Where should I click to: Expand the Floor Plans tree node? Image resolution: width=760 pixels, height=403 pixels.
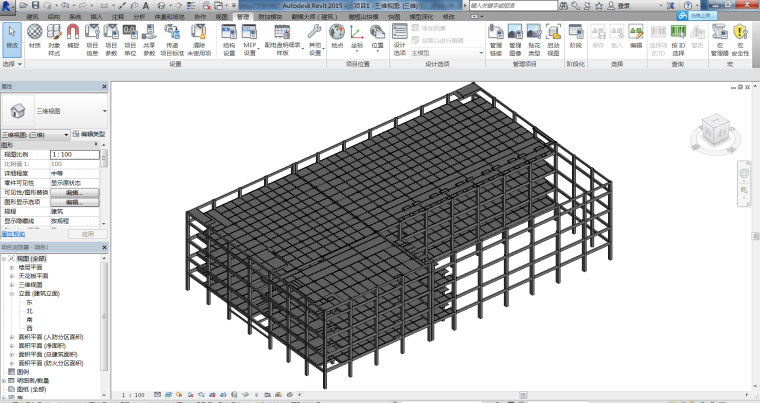click(x=12, y=267)
